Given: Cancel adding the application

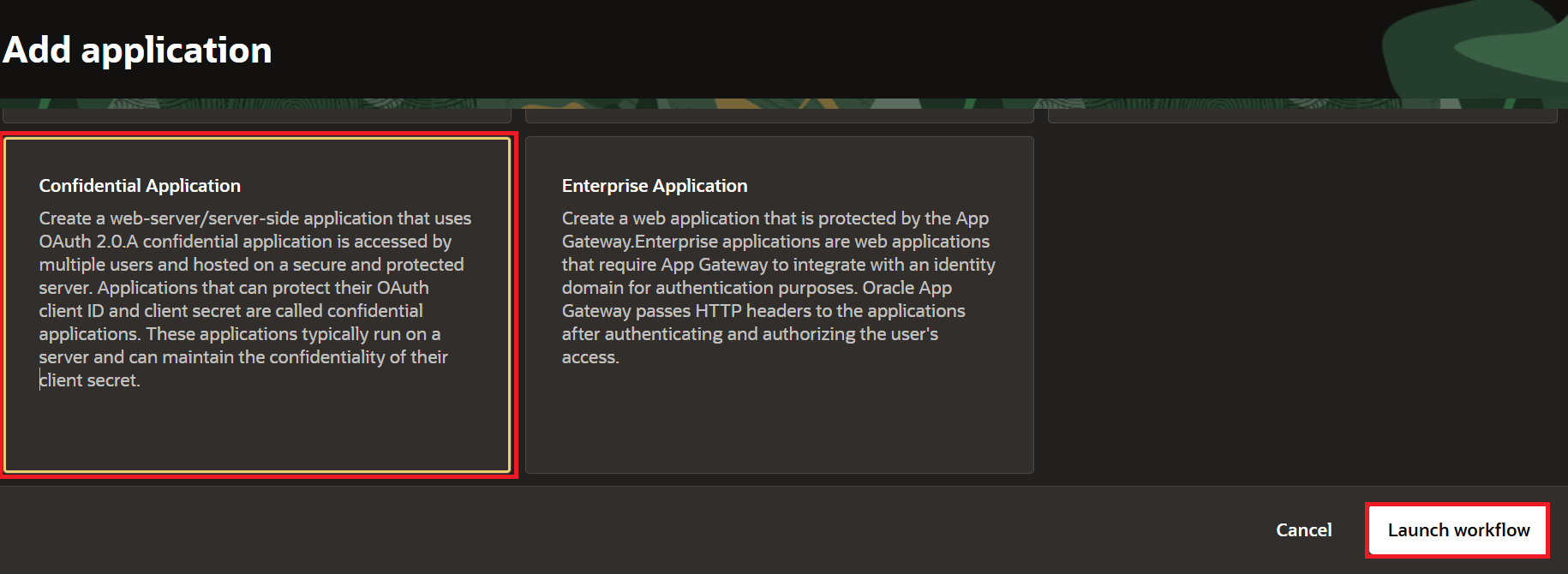Looking at the screenshot, I should (x=1303, y=530).
